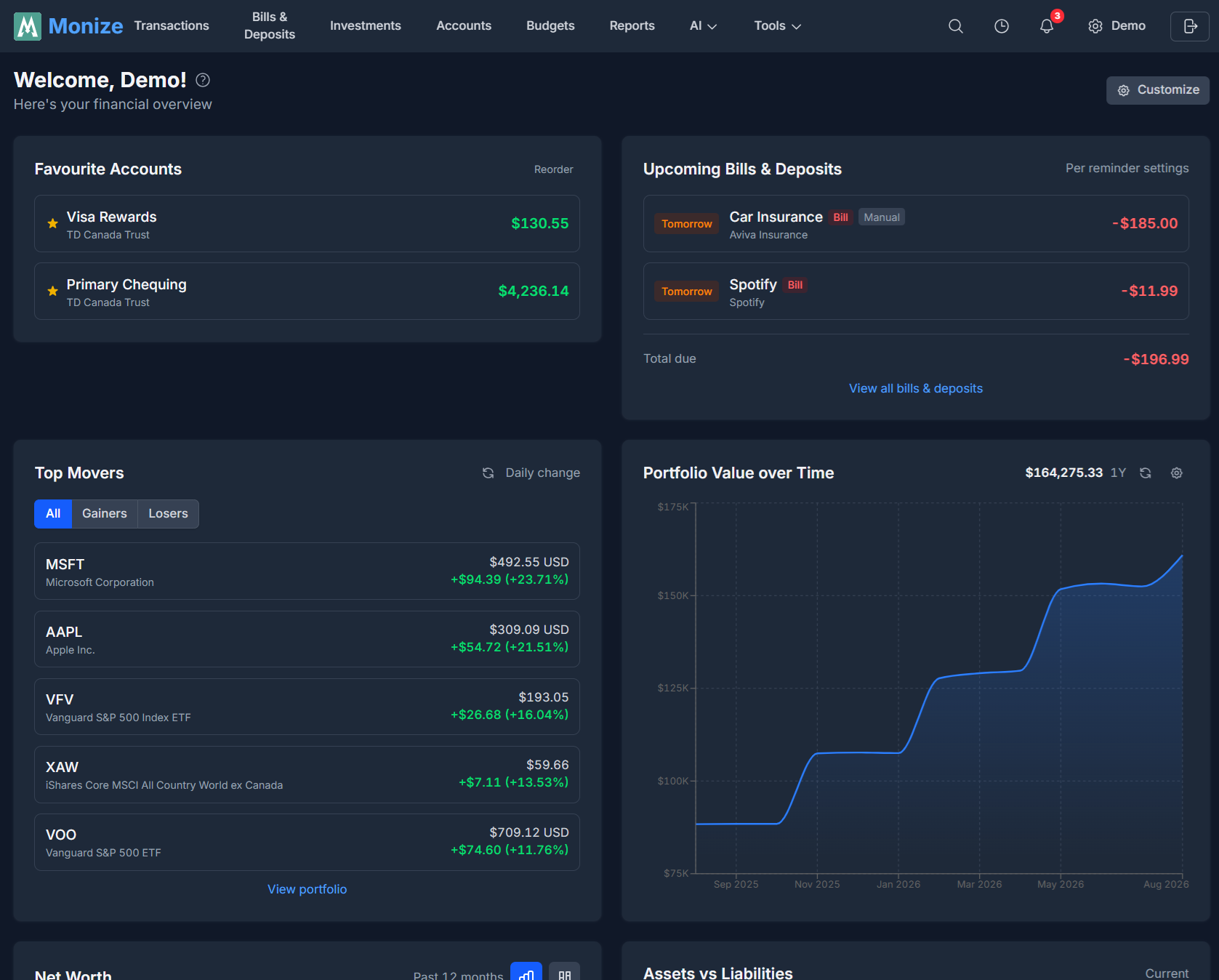The height and width of the screenshot is (980, 1219).
Task: Click the $164,275.33 portfolio value
Action: click(x=1064, y=473)
